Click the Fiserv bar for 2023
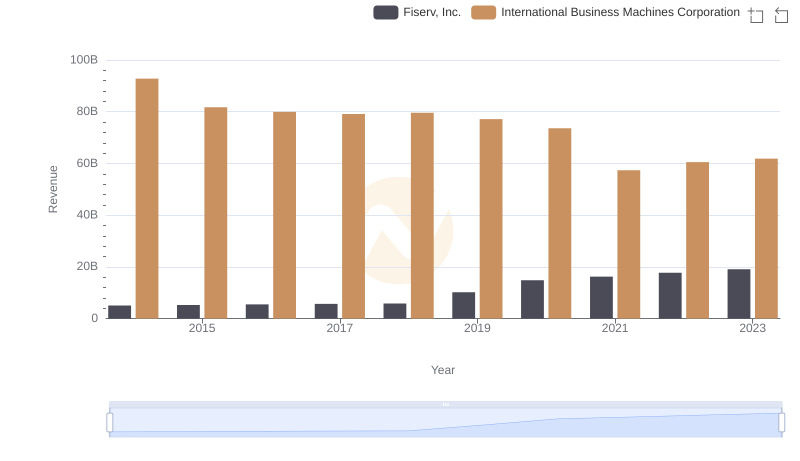This screenshot has width=800, height=461. coord(739,294)
